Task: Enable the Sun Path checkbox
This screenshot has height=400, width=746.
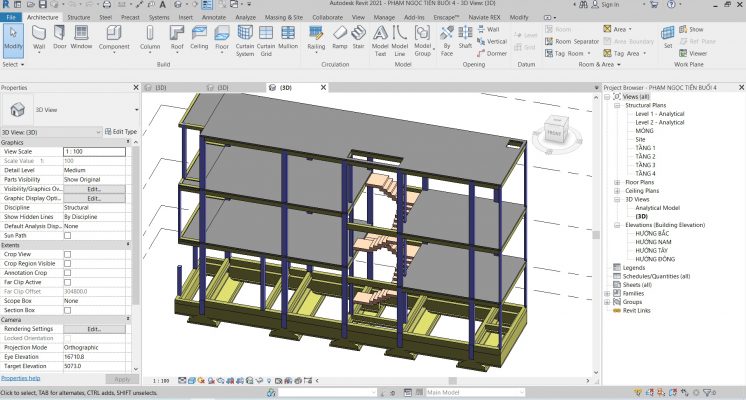Action: (68, 235)
